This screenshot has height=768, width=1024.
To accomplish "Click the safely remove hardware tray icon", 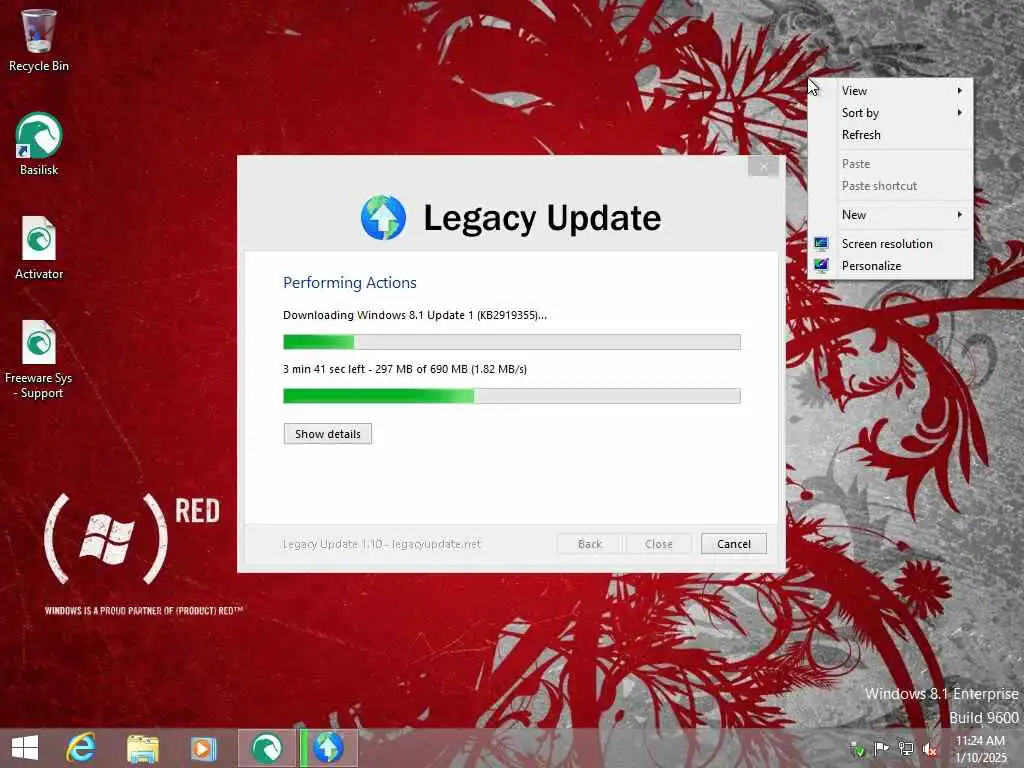I will 857,749.
